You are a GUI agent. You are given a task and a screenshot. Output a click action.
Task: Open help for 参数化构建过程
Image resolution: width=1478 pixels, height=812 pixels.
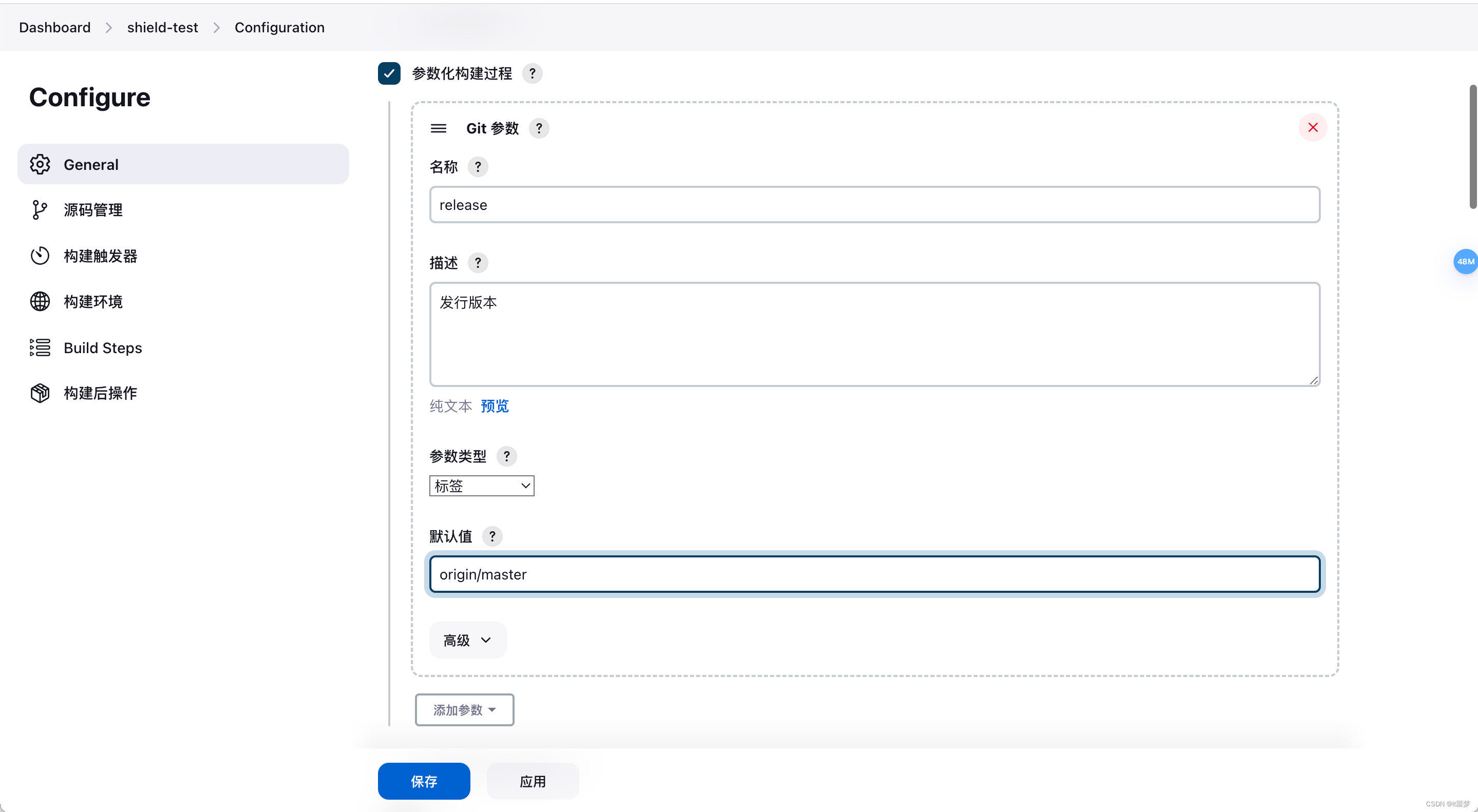click(x=533, y=73)
